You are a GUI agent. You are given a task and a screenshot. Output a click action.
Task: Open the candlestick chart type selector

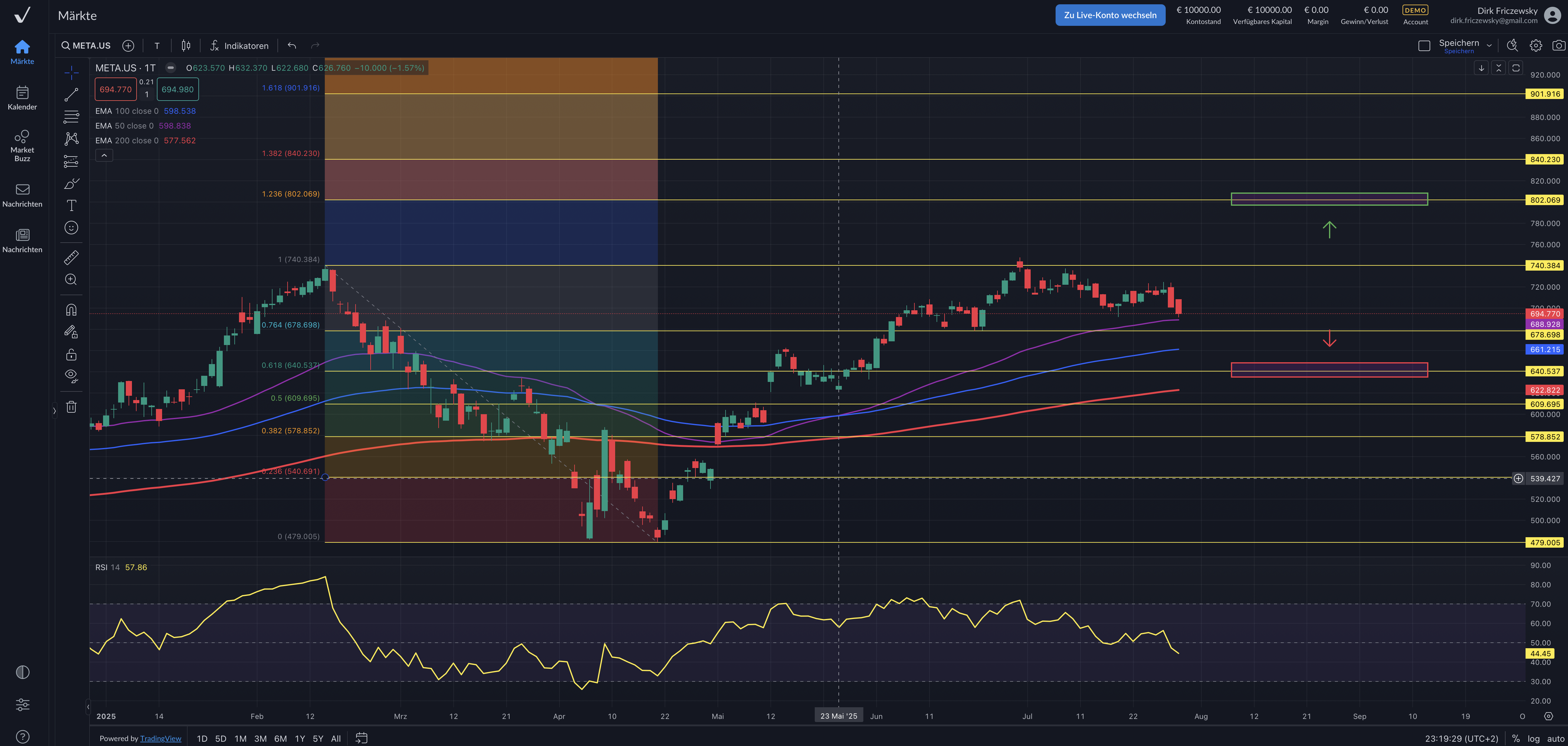[186, 46]
